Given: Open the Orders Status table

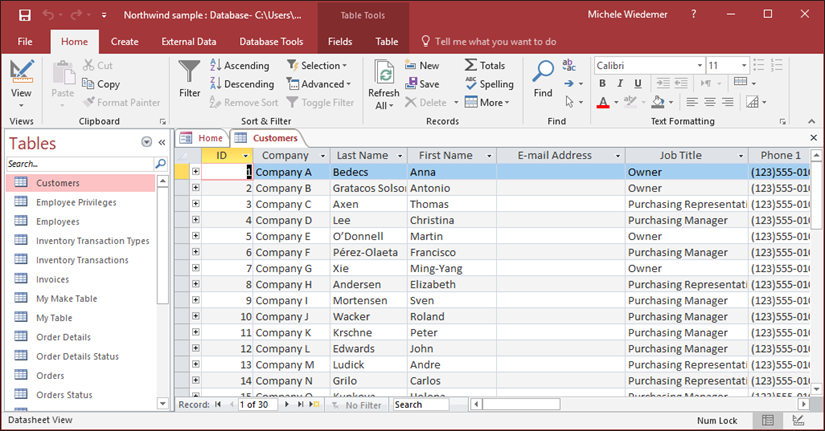Looking at the screenshot, I should coord(64,395).
